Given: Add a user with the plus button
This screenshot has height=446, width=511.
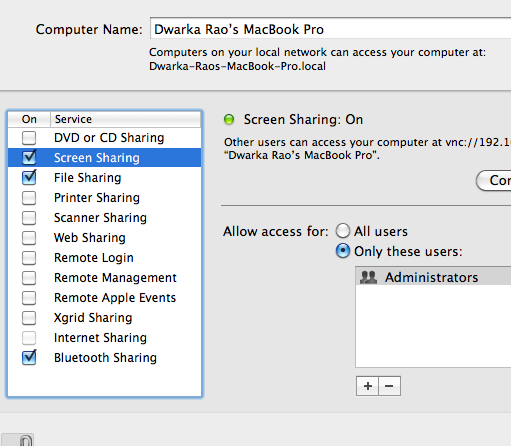Looking at the screenshot, I should click(367, 386).
